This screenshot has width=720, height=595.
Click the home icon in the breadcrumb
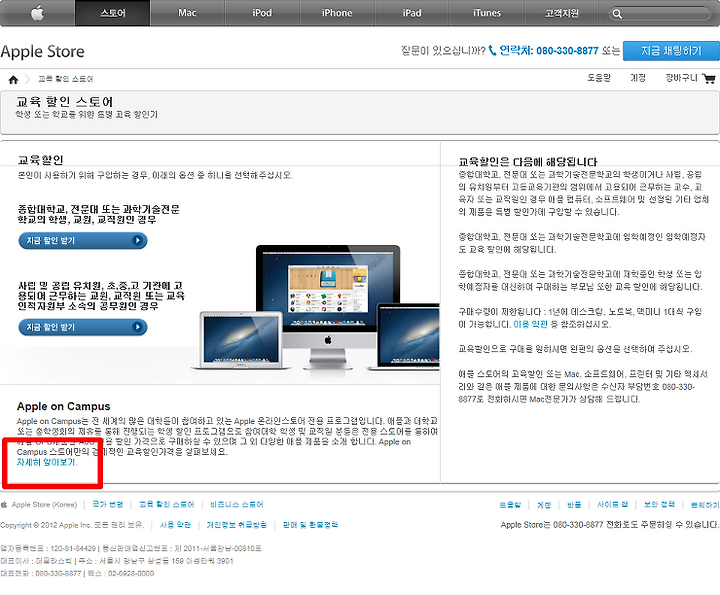tap(13, 79)
